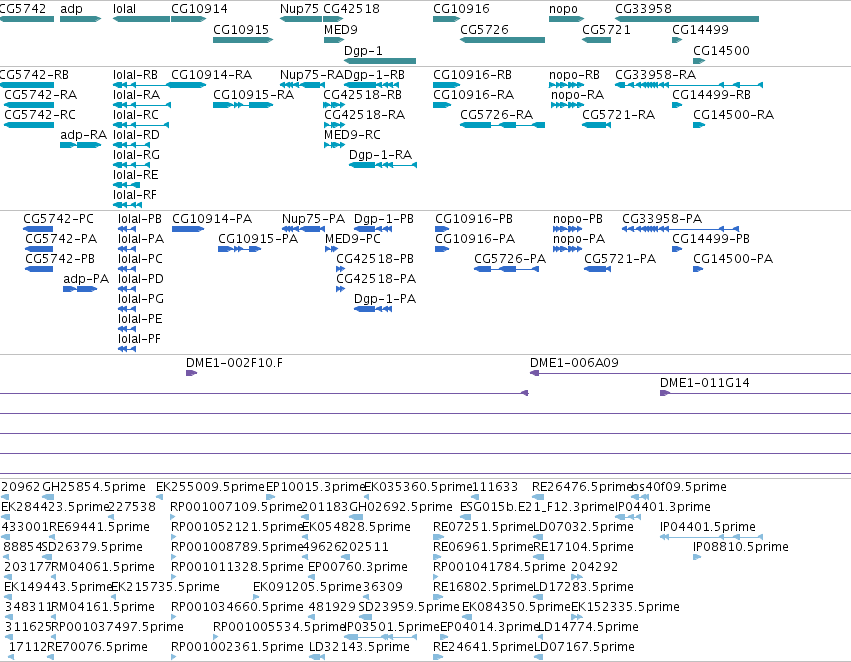Click the EK255009.5prime label
The height and width of the screenshot is (662, 851).
211,487
